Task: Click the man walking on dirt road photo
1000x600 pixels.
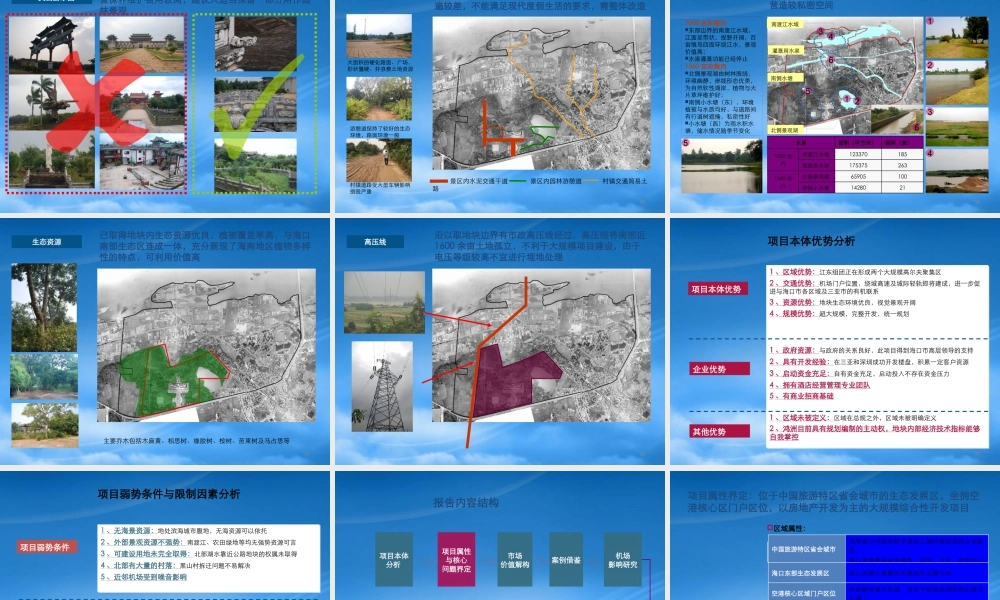Action: tap(379, 160)
